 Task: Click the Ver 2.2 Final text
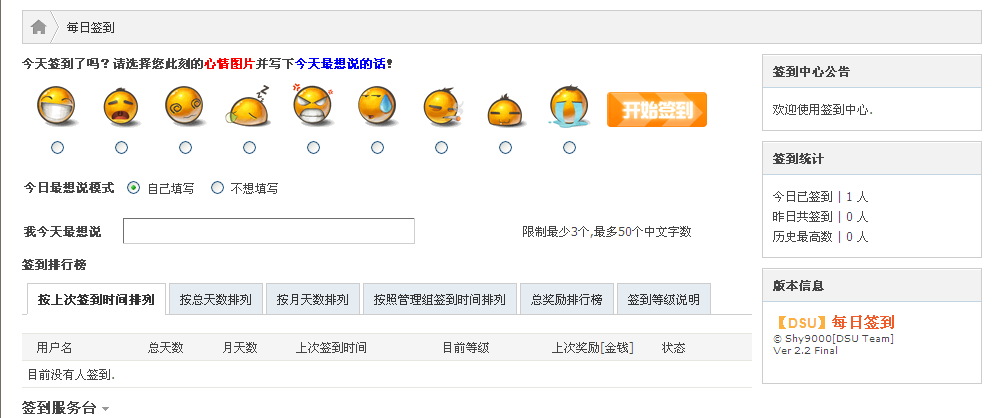805,350
